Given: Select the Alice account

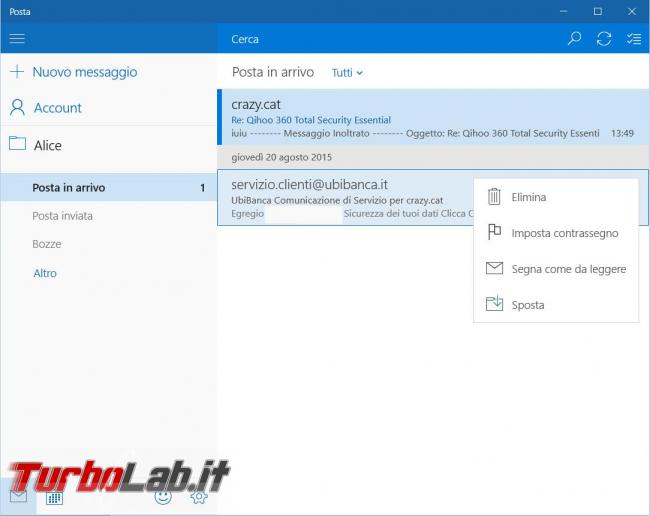Looking at the screenshot, I should click(x=48, y=145).
